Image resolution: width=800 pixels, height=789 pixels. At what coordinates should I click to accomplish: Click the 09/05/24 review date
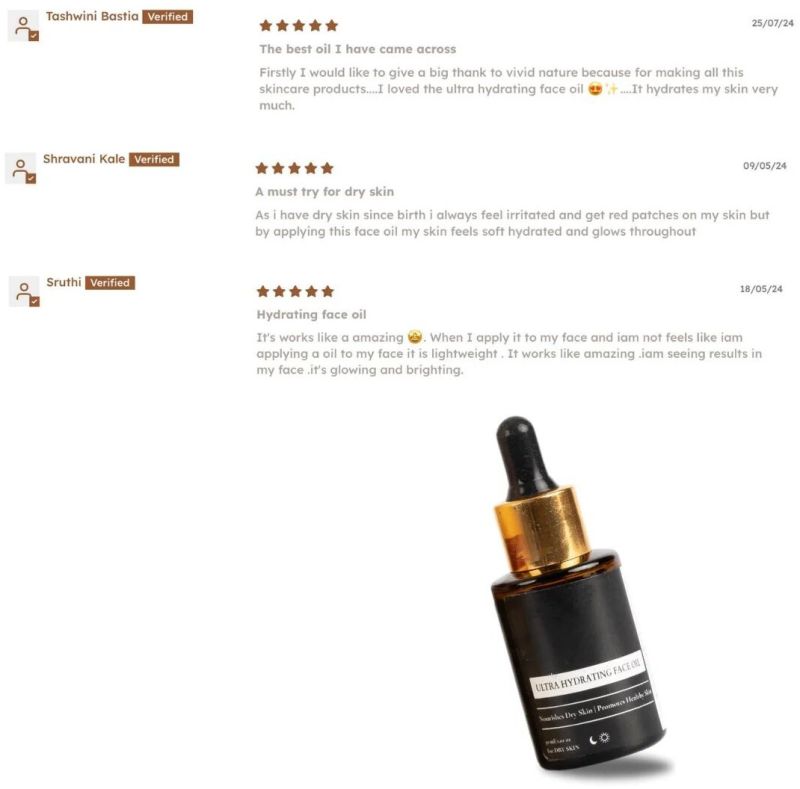click(x=765, y=166)
